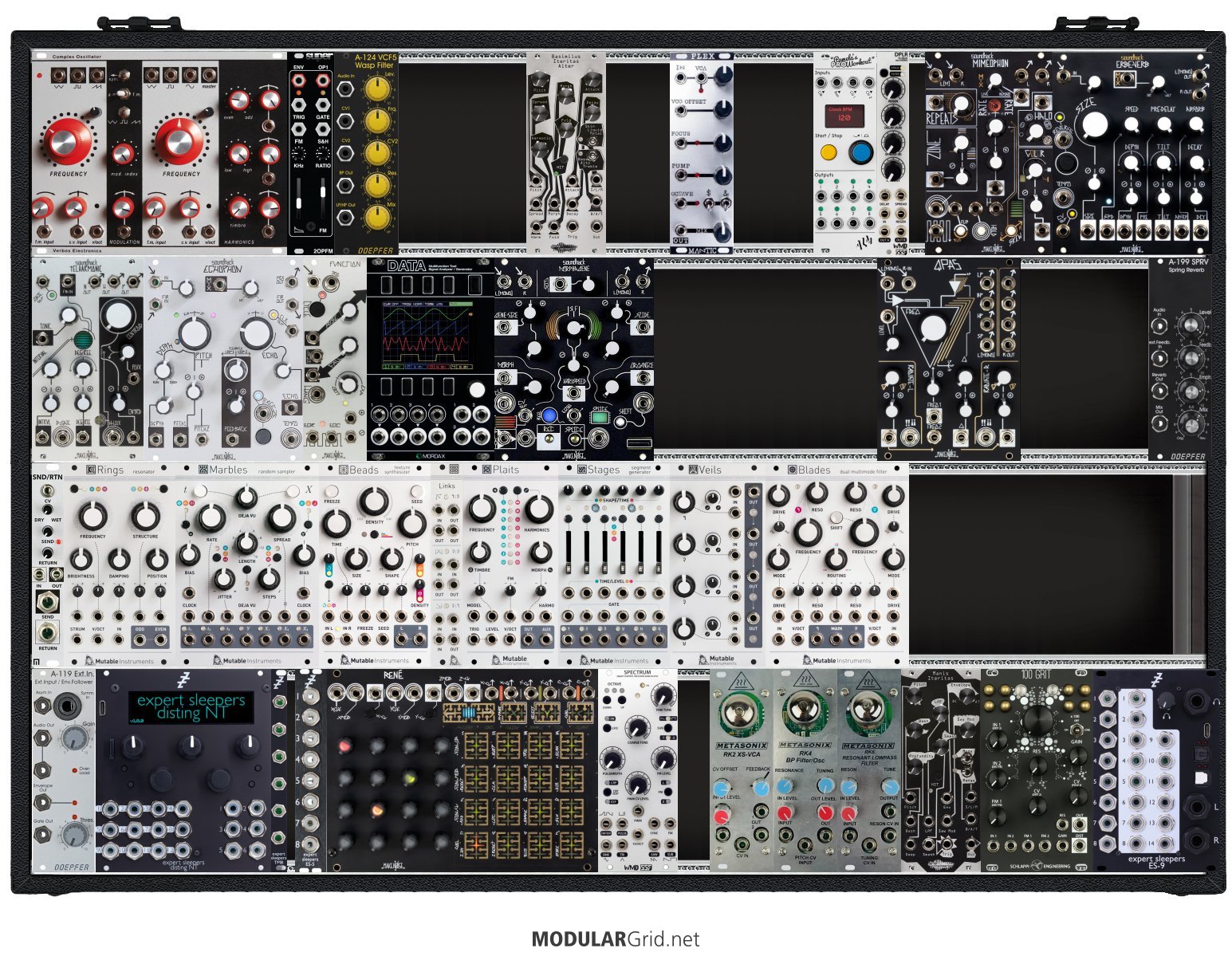This screenshot has width=1232, height=956.
Task: Select the A-199 SPRV Spring Reverb module
Action: [x=1180, y=359]
